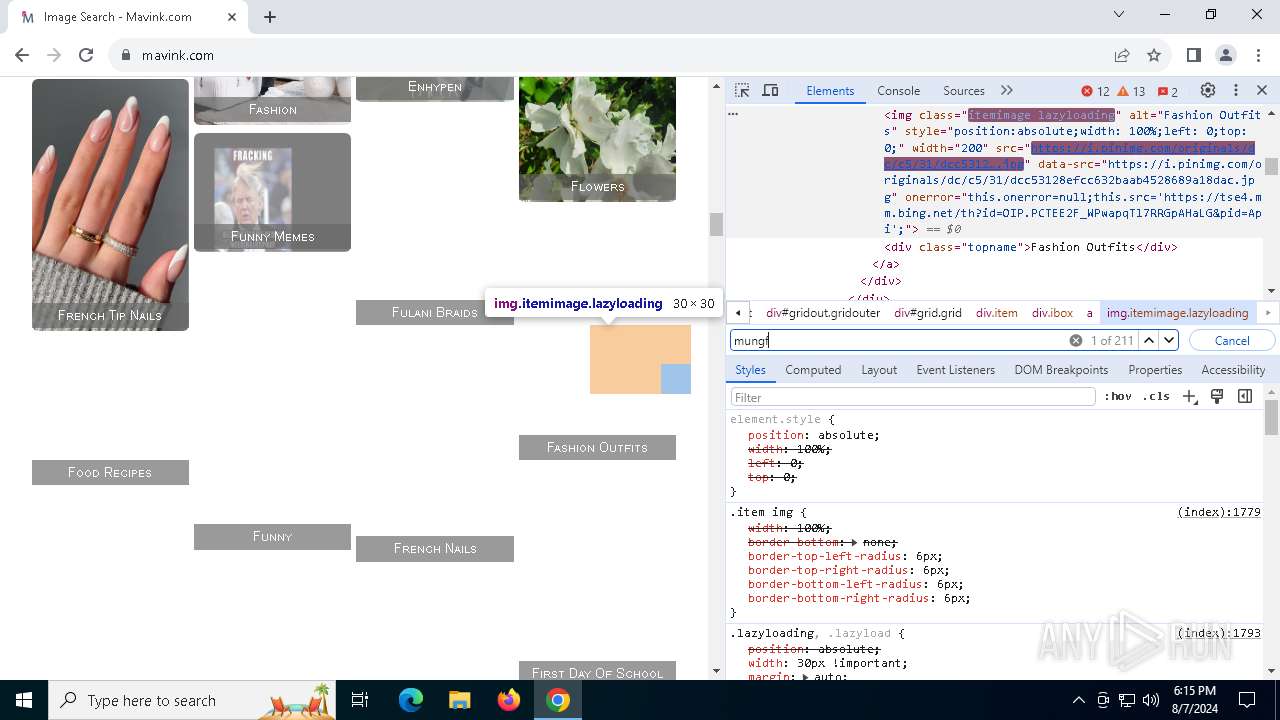Toggle the computed styles sidebar icon

[1245, 397]
